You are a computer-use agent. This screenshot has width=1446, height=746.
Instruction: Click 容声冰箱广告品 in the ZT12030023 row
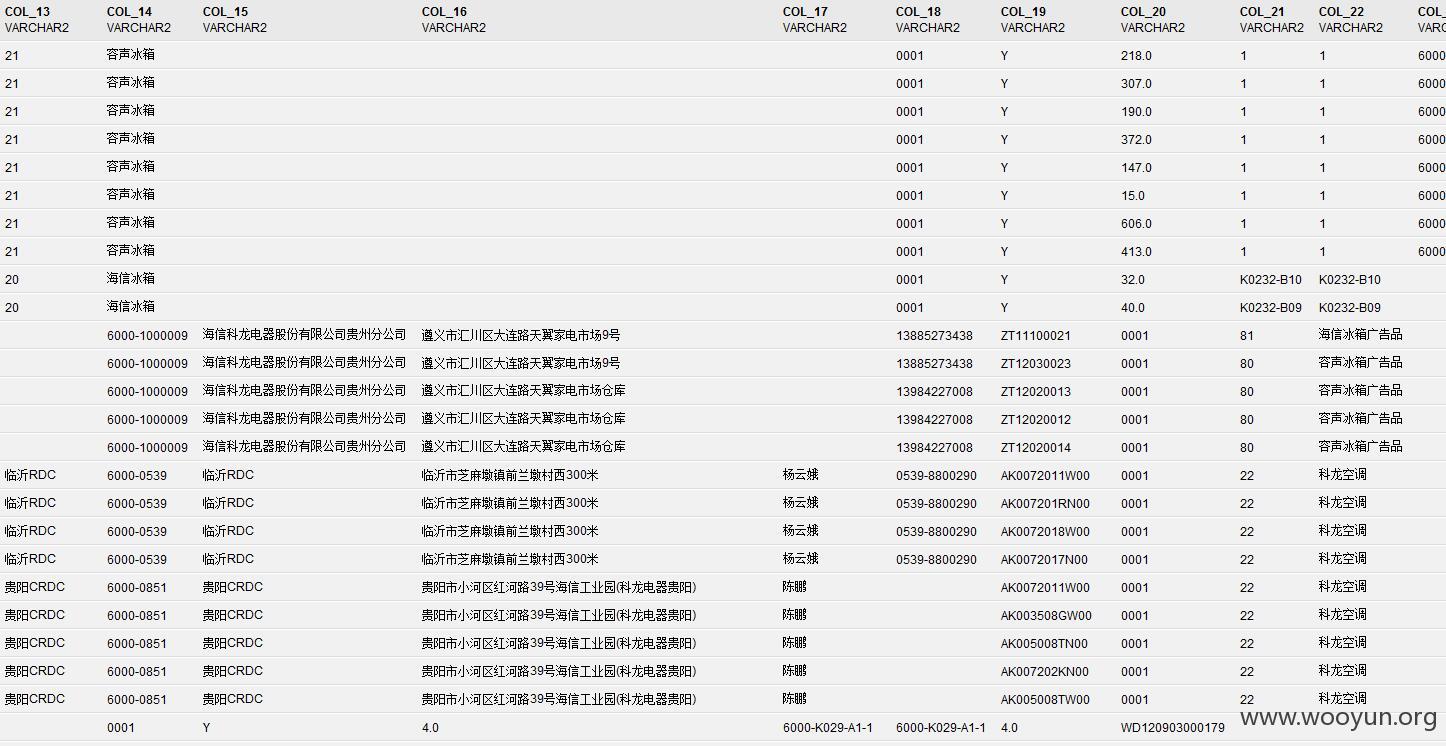[x=1361, y=363]
